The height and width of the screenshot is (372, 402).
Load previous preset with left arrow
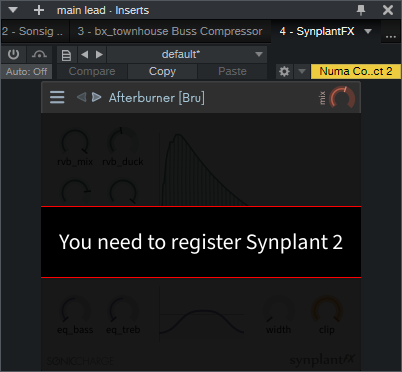tap(85, 54)
